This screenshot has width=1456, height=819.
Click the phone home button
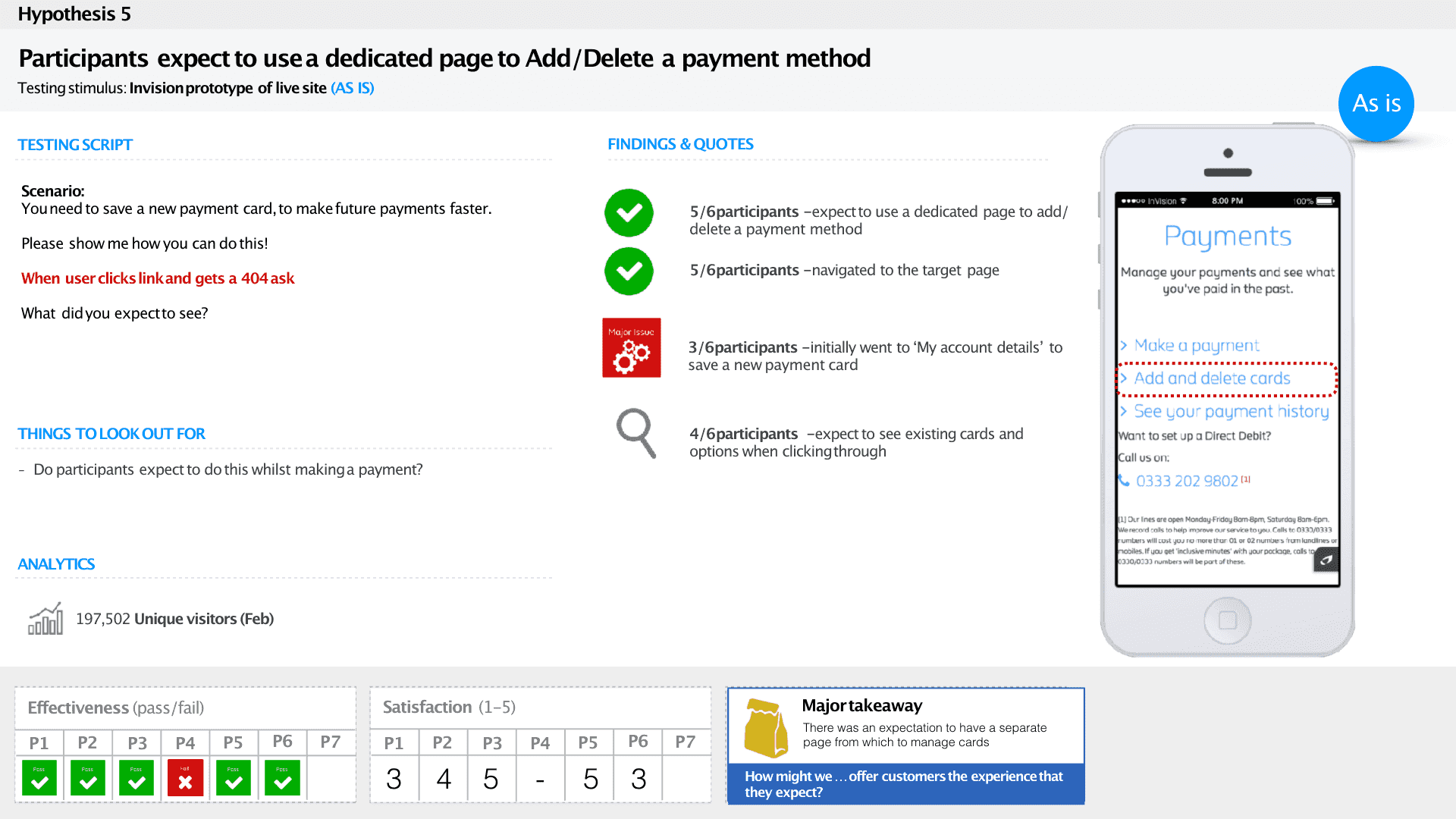[1227, 620]
